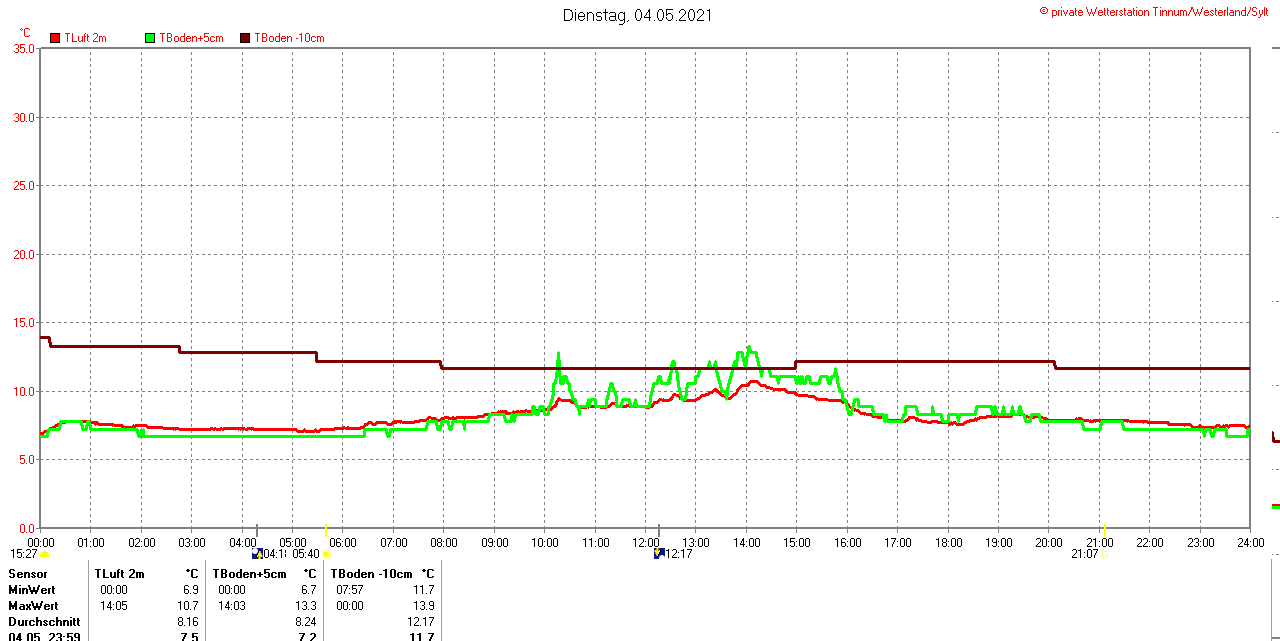Select the TBoden -10cm legend label
The width and height of the screenshot is (1280, 641).
(x=289, y=38)
